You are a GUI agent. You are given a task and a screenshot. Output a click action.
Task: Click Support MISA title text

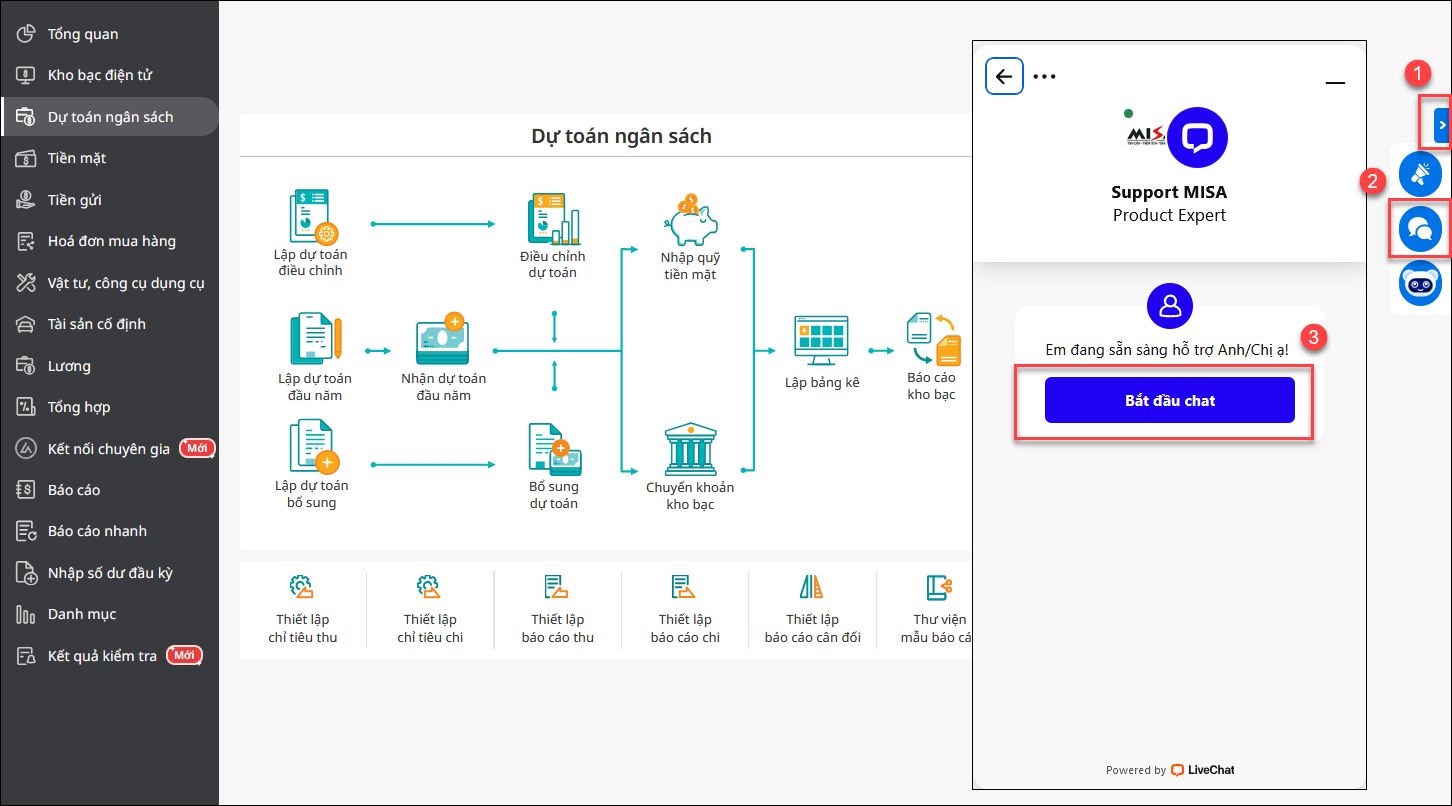click(x=1169, y=192)
